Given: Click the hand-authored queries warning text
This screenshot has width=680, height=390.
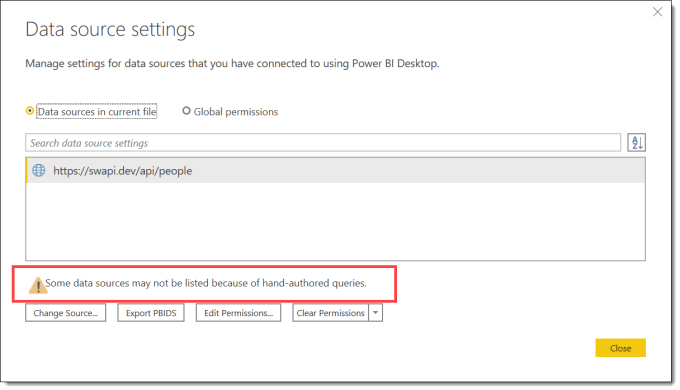Looking at the screenshot, I should click(x=206, y=283).
